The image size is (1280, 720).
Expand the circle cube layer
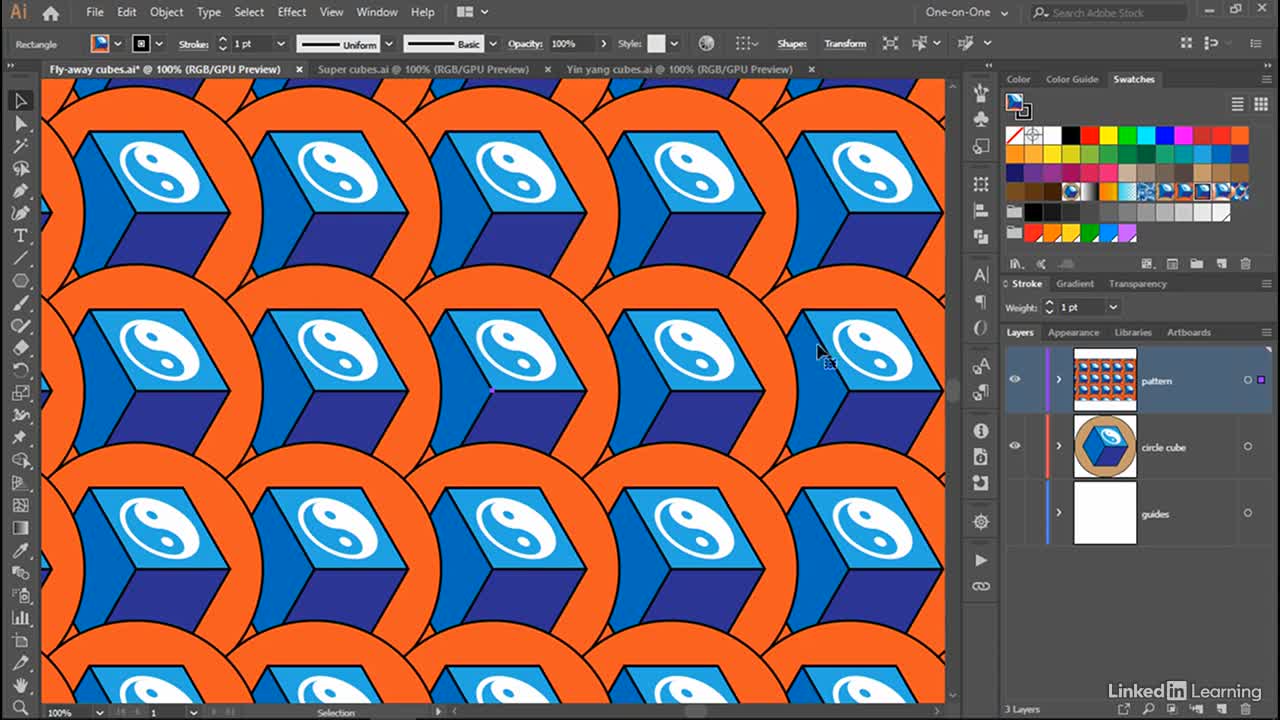pos(1059,446)
